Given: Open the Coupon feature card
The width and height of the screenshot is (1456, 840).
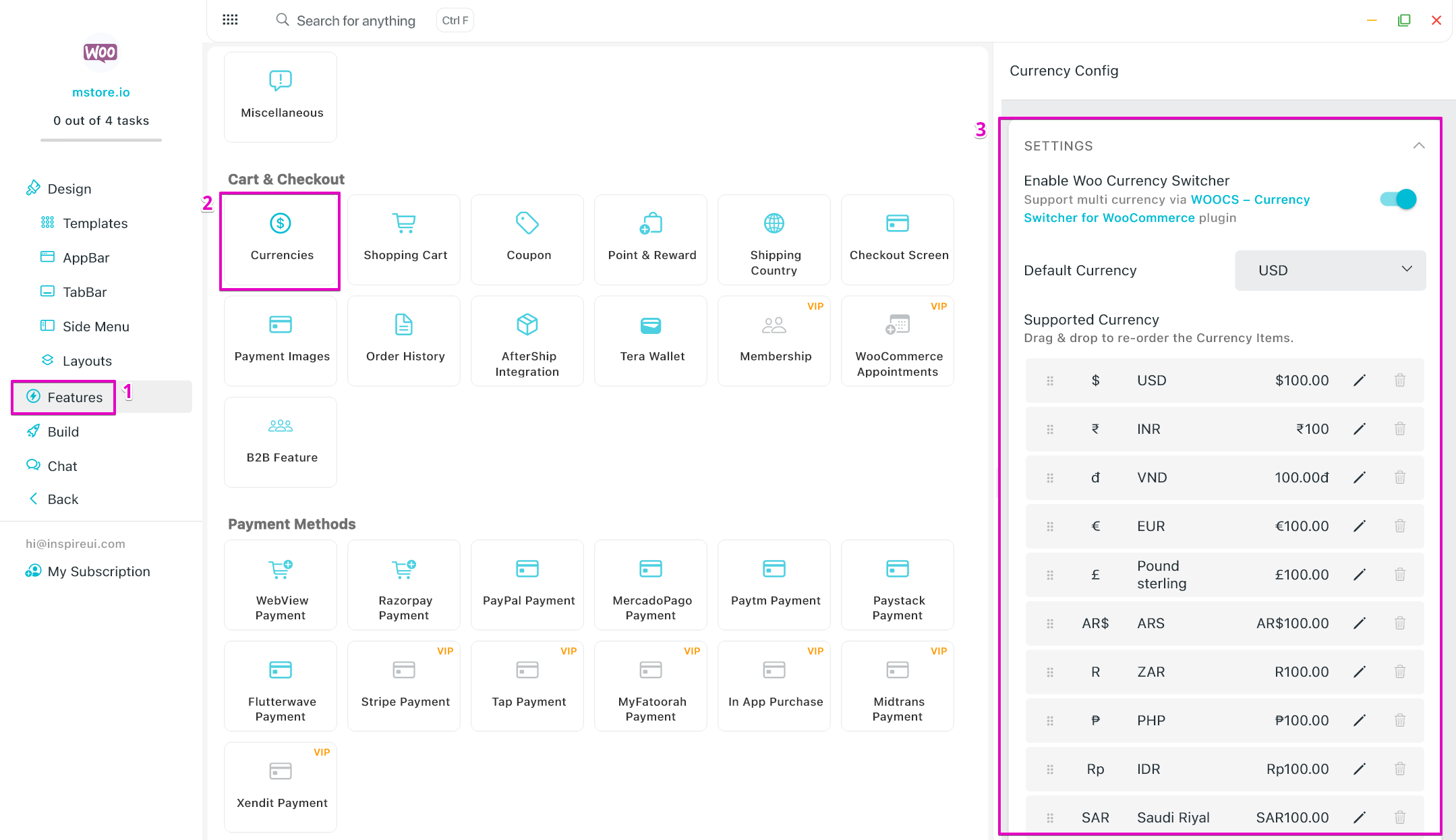Looking at the screenshot, I should coord(527,240).
